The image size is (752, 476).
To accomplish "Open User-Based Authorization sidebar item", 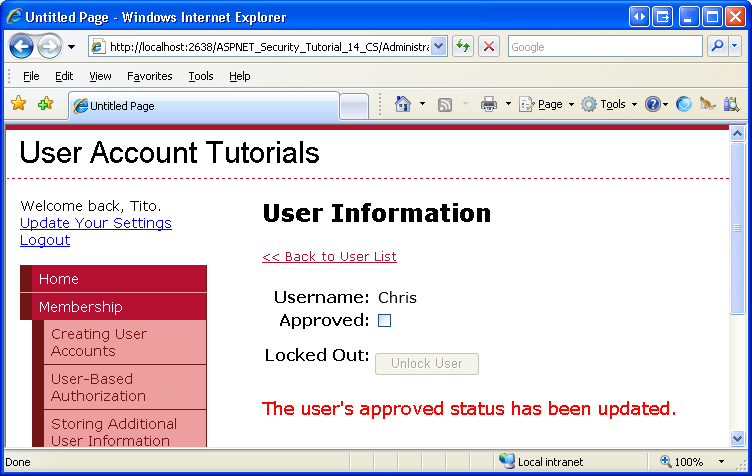I will pyautogui.click(x=125, y=387).
